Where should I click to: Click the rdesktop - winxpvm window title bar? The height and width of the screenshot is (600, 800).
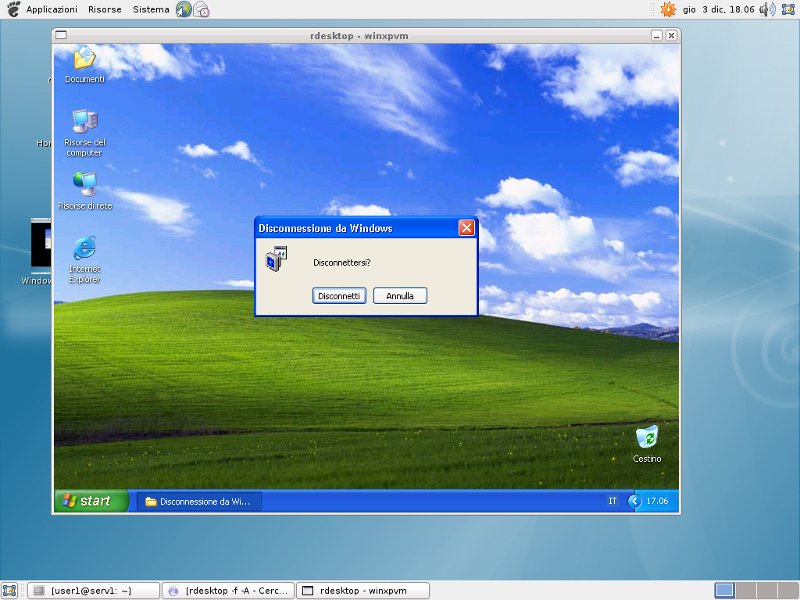pyautogui.click(x=359, y=36)
